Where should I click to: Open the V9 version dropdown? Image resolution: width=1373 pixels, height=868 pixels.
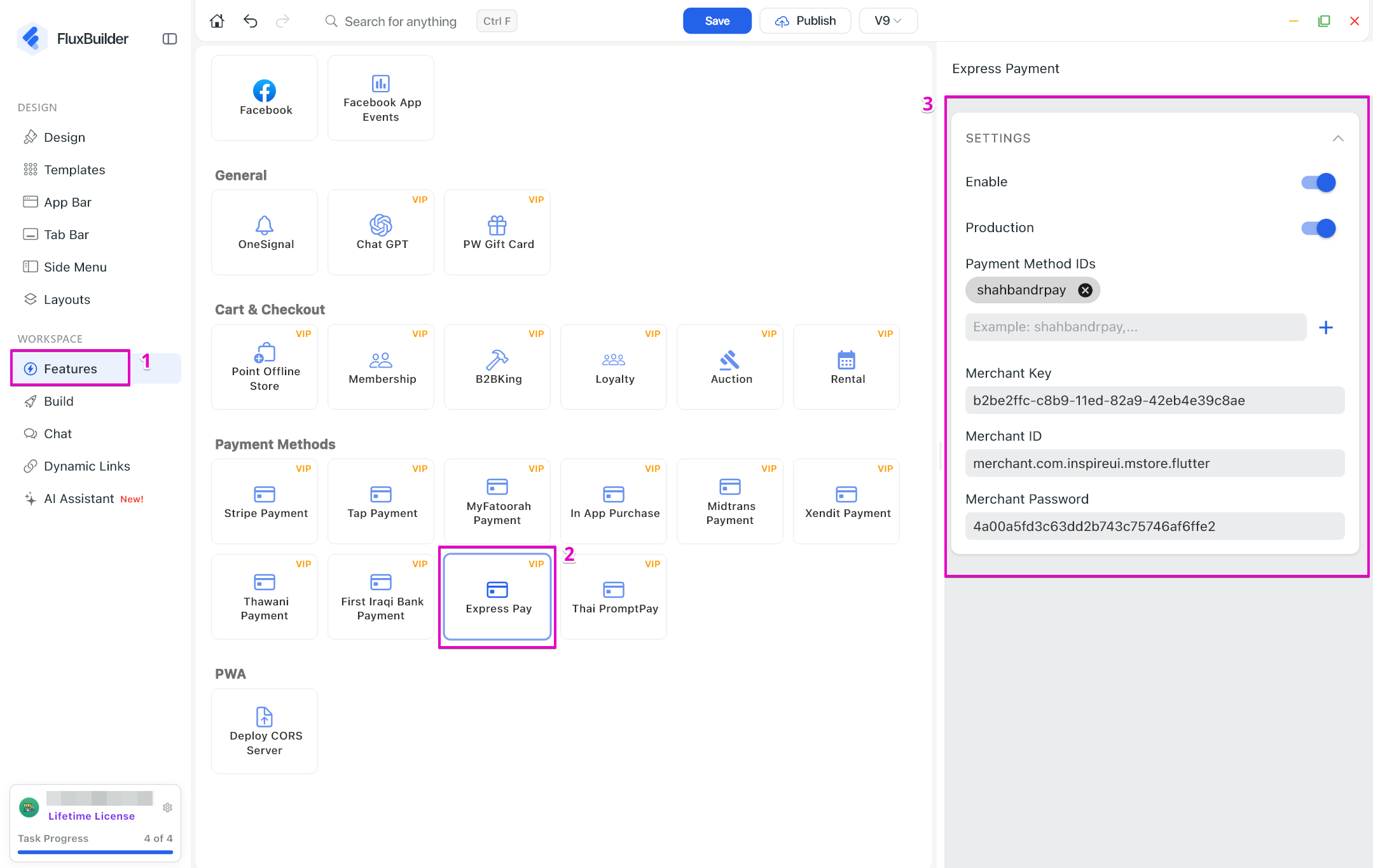(x=888, y=21)
